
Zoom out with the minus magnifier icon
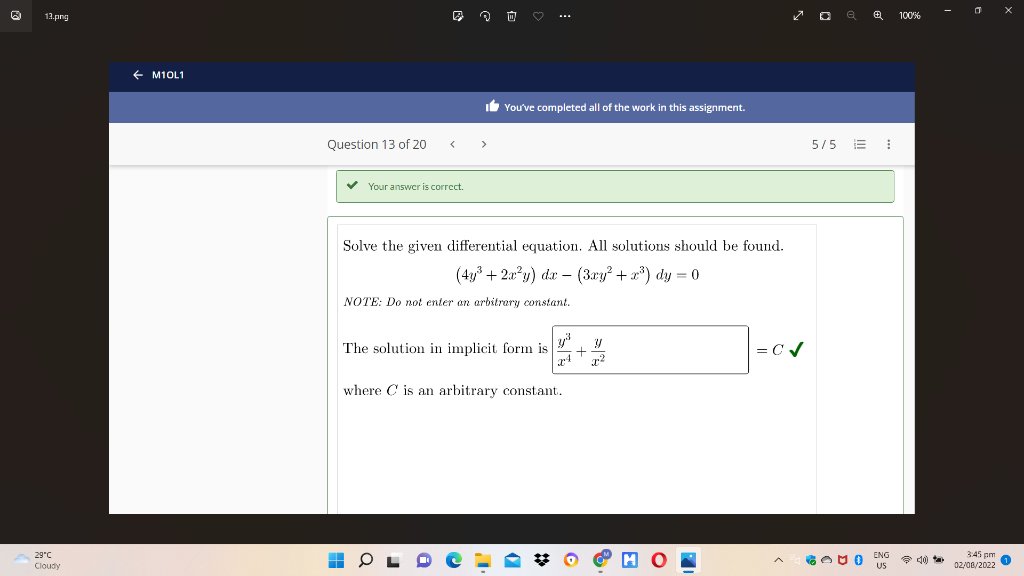coord(852,16)
